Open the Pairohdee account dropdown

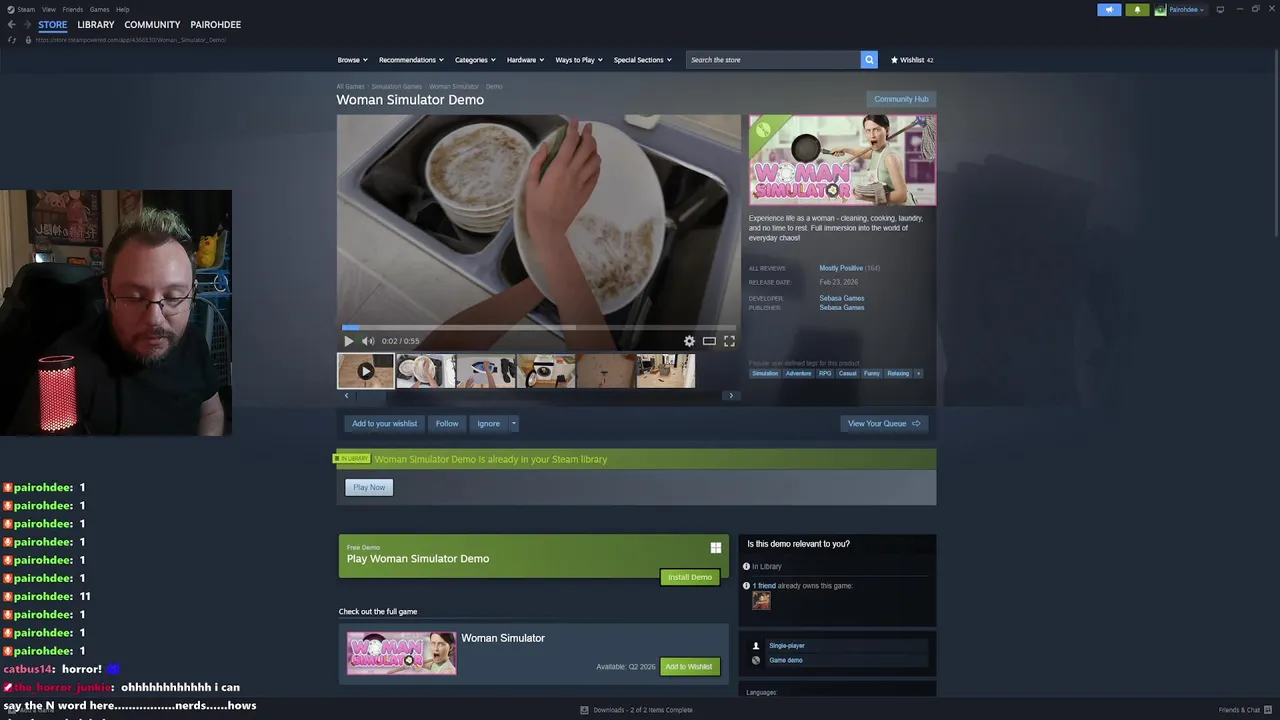pos(1180,9)
